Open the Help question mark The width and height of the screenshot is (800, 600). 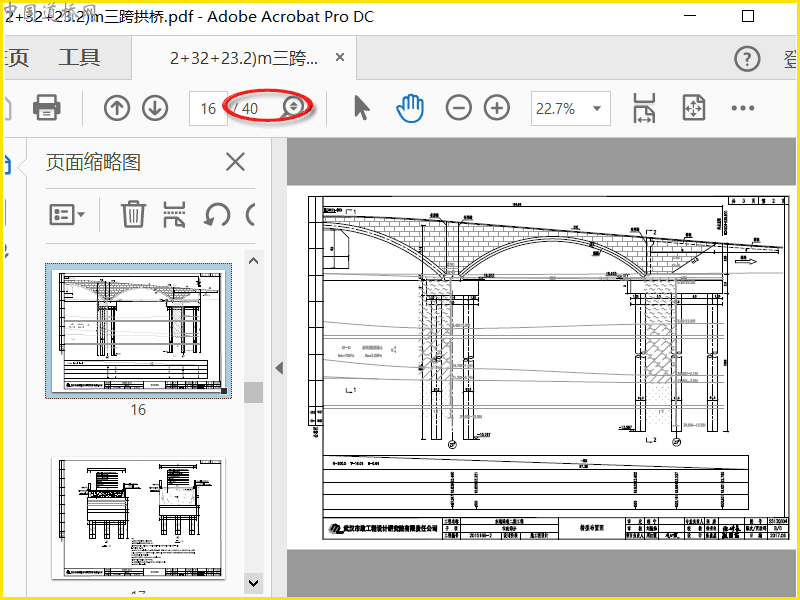[747, 59]
